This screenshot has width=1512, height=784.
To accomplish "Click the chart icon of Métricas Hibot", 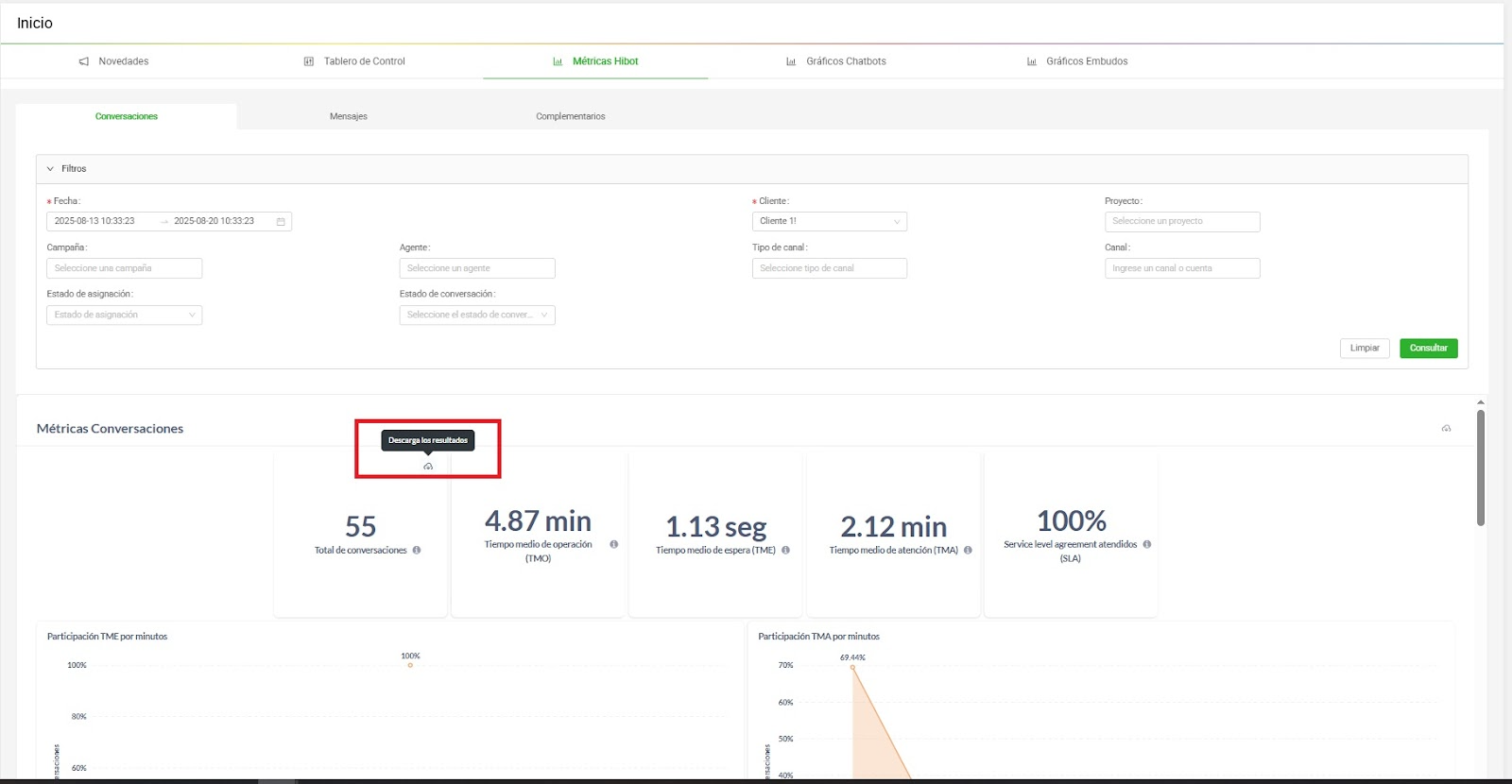I will click(558, 61).
